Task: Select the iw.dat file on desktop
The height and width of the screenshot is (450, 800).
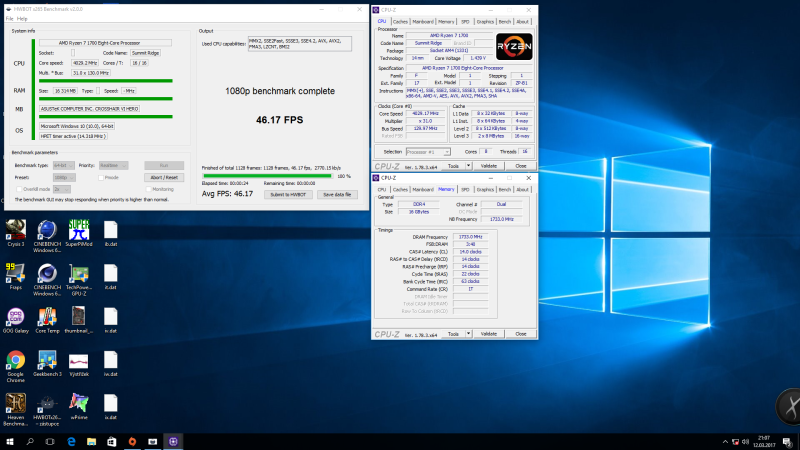Action: (x=110, y=363)
